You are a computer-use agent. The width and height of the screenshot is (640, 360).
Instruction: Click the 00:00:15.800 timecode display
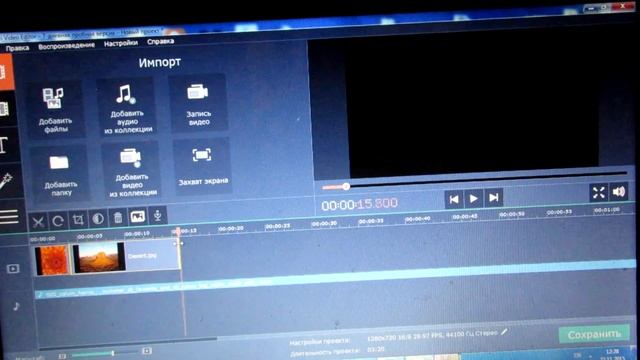[359, 204]
